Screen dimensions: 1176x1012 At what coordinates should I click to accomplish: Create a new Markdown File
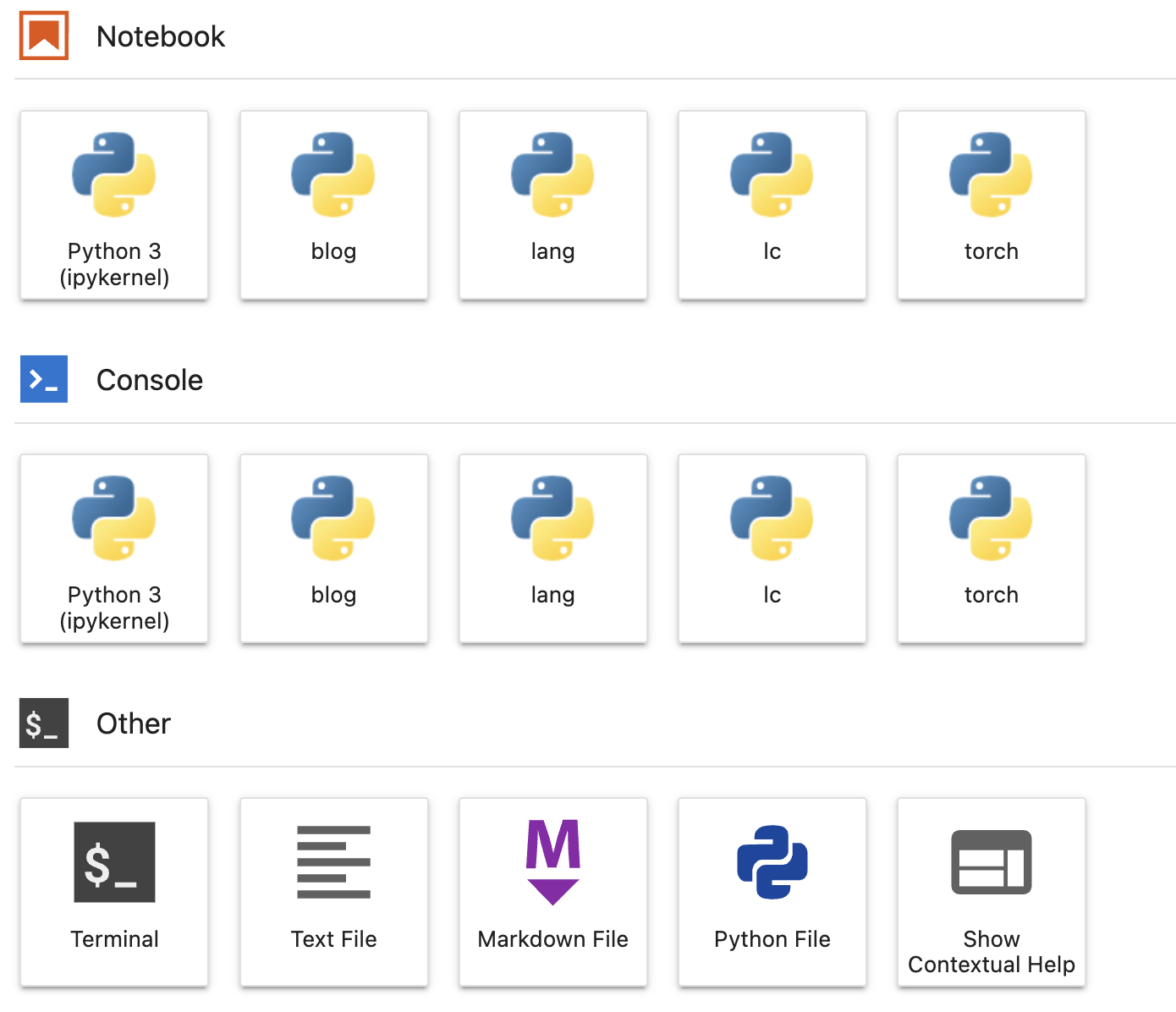click(552, 892)
